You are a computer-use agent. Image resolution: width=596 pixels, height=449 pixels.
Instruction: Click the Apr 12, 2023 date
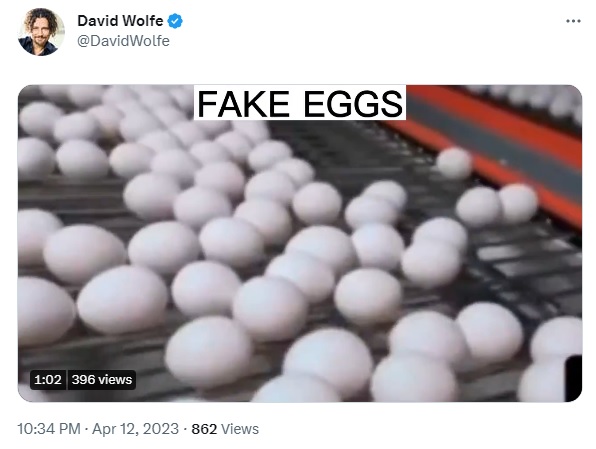135,429
